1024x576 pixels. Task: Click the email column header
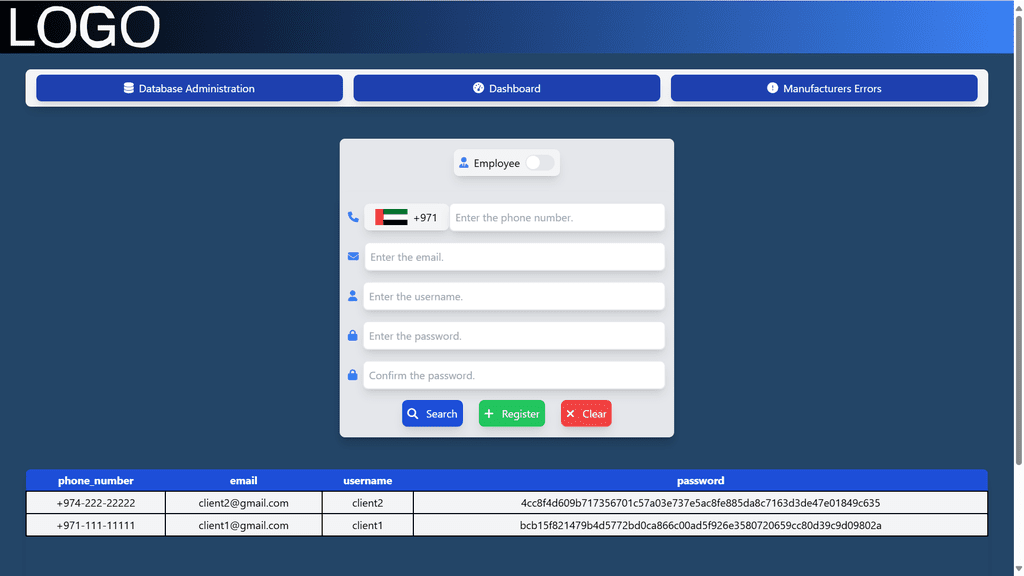coord(244,481)
